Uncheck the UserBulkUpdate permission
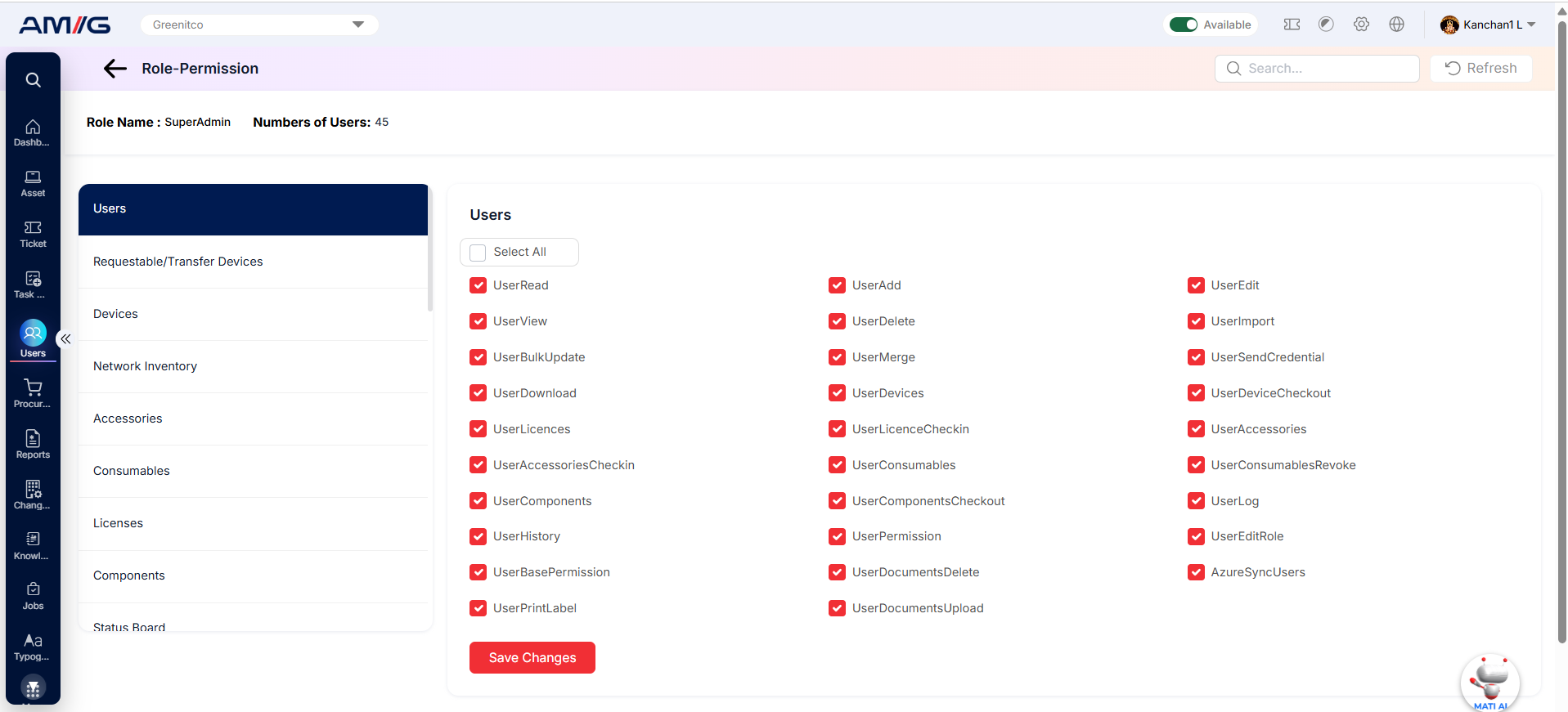Viewport: 1568px width, 712px height. [478, 357]
